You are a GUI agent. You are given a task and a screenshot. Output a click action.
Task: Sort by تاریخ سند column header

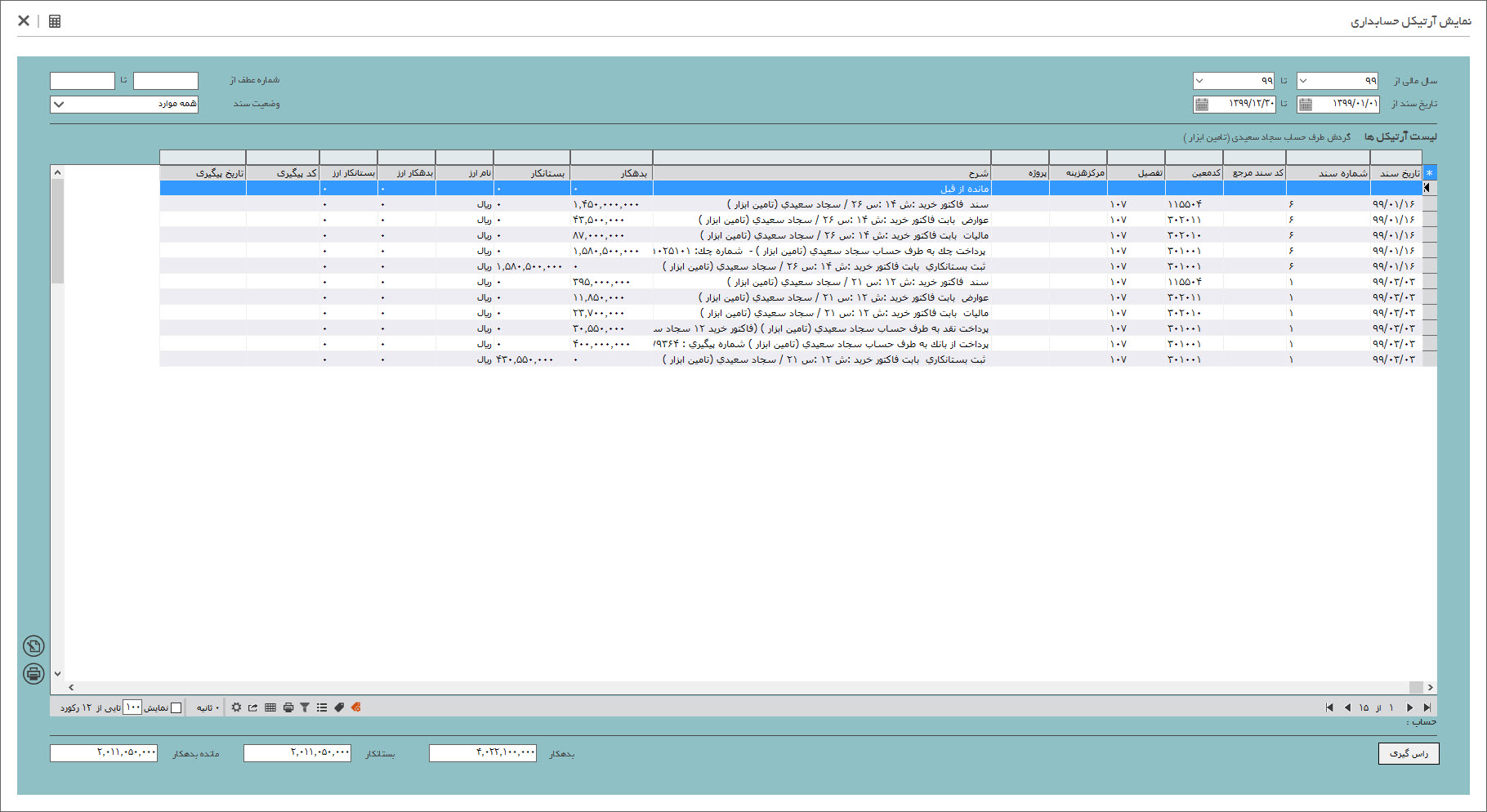[1396, 173]
